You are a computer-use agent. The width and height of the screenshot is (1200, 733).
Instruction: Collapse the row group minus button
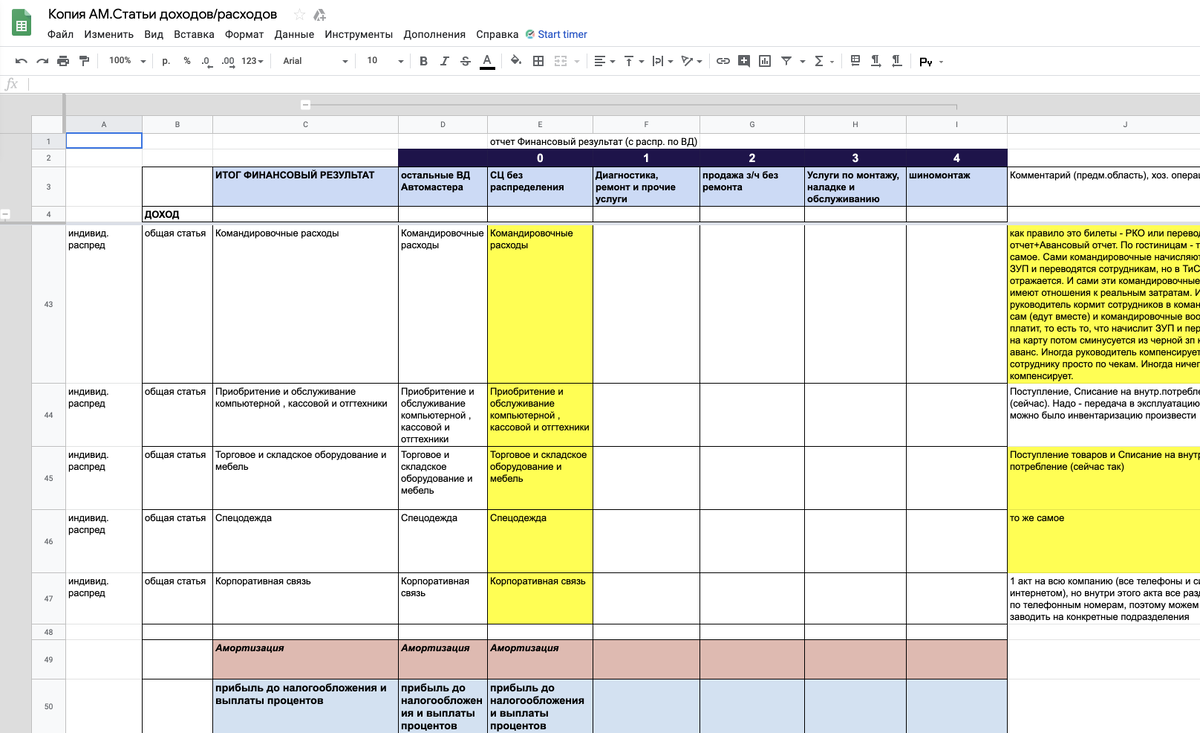[x=6, y=213]
